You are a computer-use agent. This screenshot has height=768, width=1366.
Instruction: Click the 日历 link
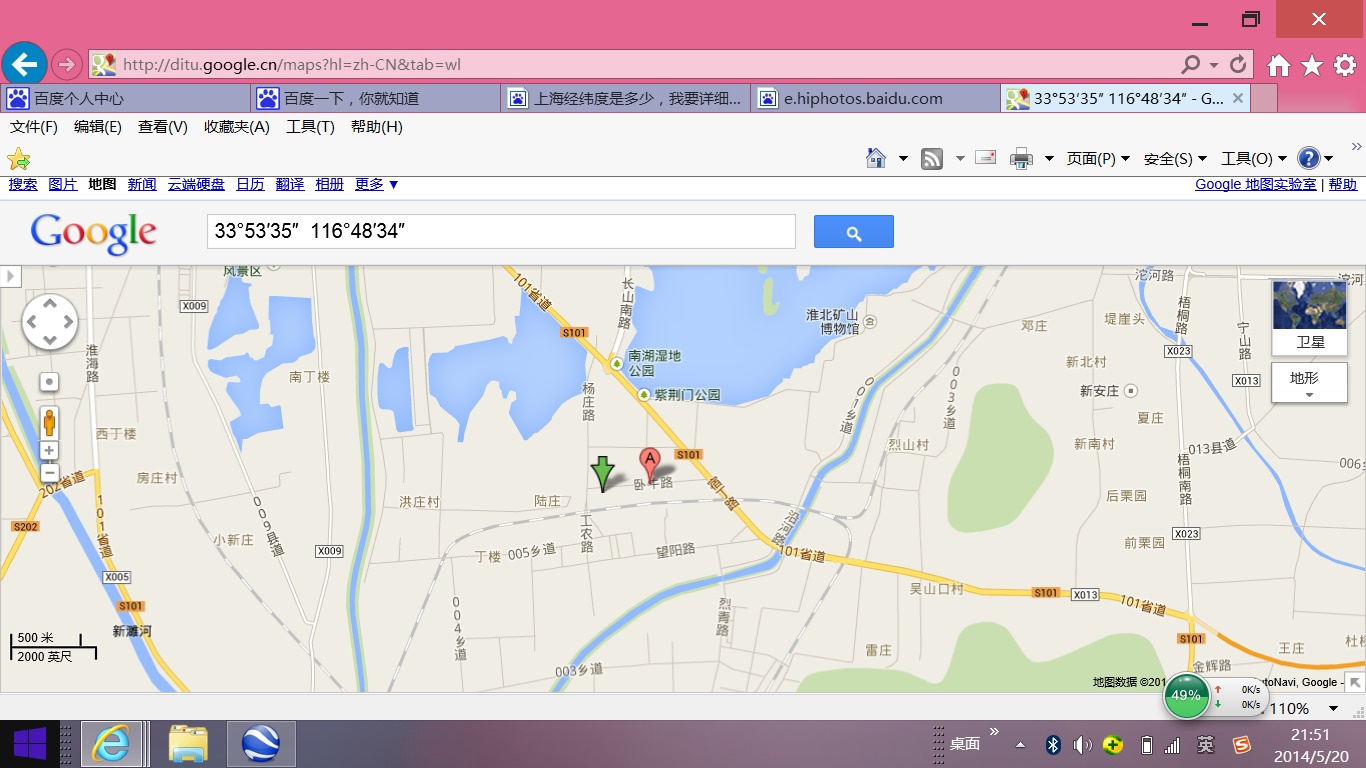(250, 184)
